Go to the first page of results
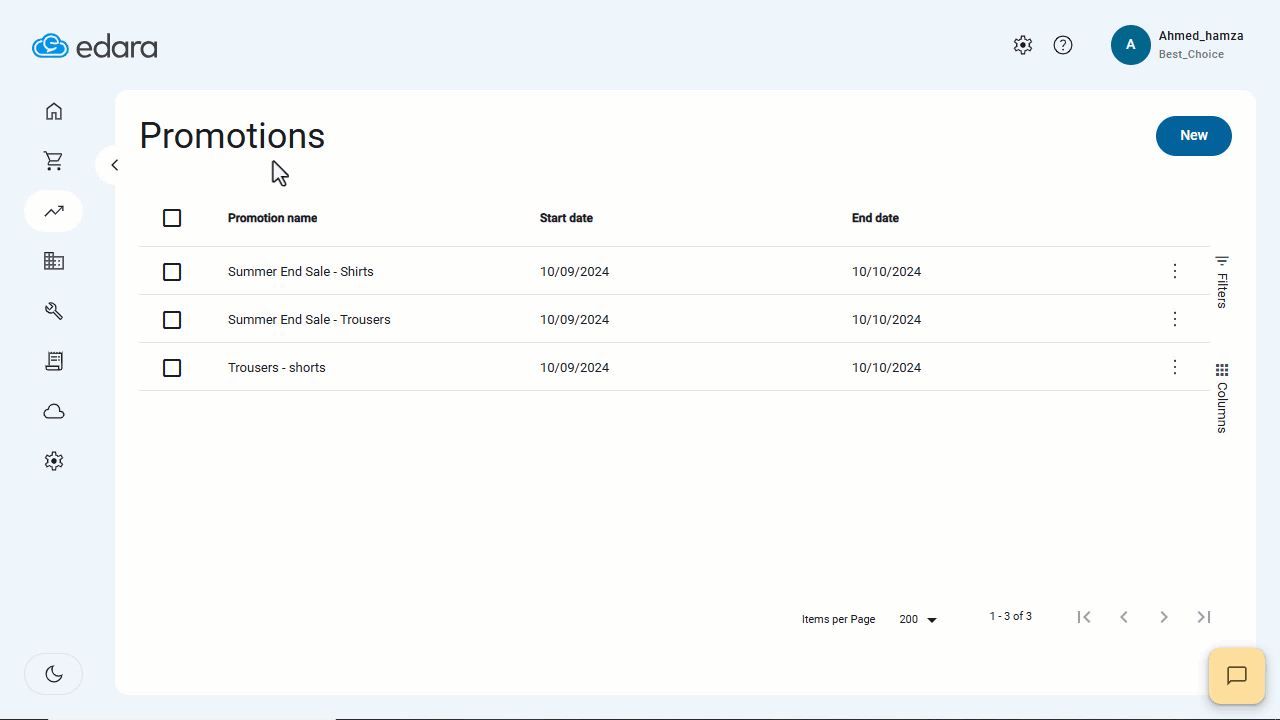The height and width of the screenshot is (720, 1280). (x=1084, y=617)
